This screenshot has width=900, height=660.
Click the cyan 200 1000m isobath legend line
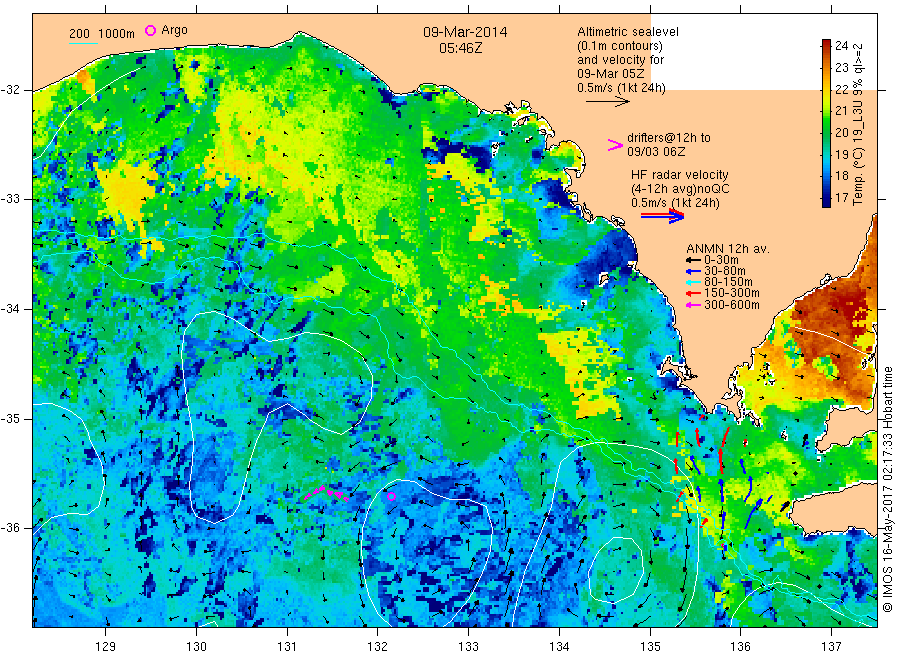click(83, 43)
